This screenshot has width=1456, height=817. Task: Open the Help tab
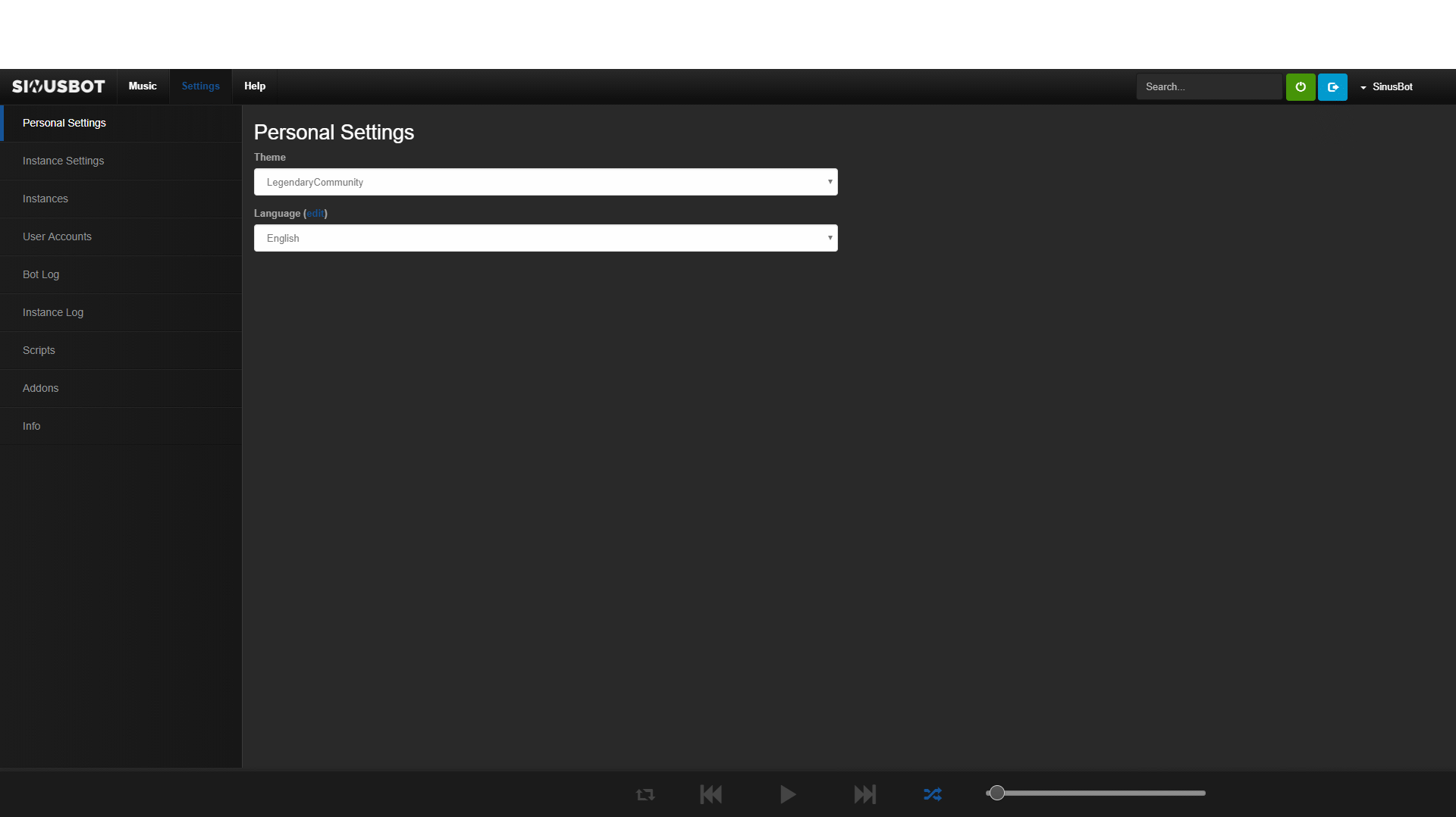pyautogui.click(x=255, y=86)
